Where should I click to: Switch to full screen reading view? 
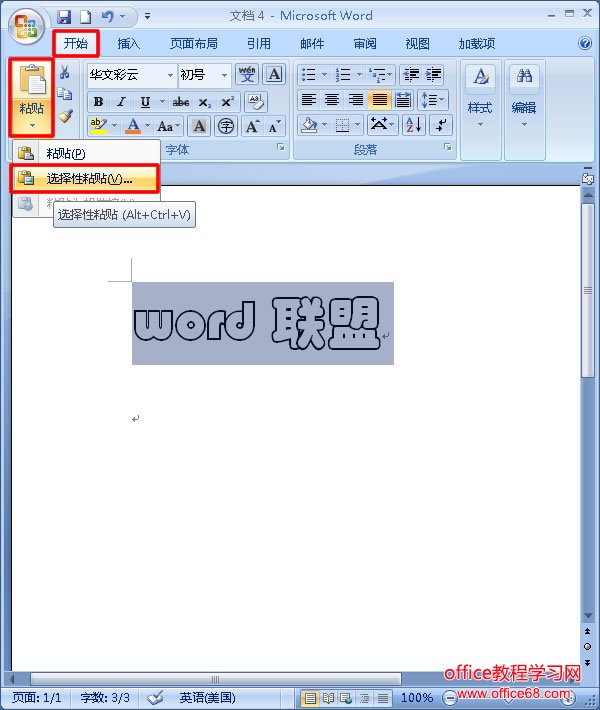[328, 698]
